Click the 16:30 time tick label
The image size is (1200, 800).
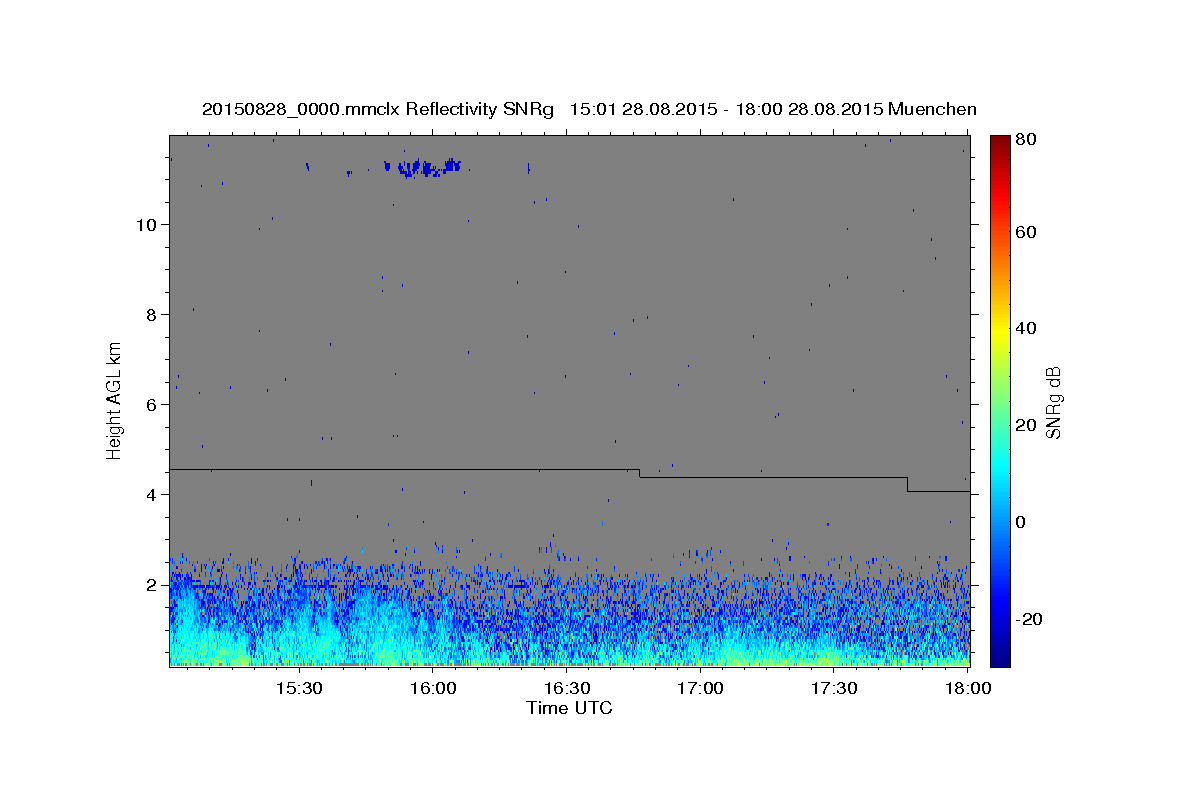pos(566,689)
